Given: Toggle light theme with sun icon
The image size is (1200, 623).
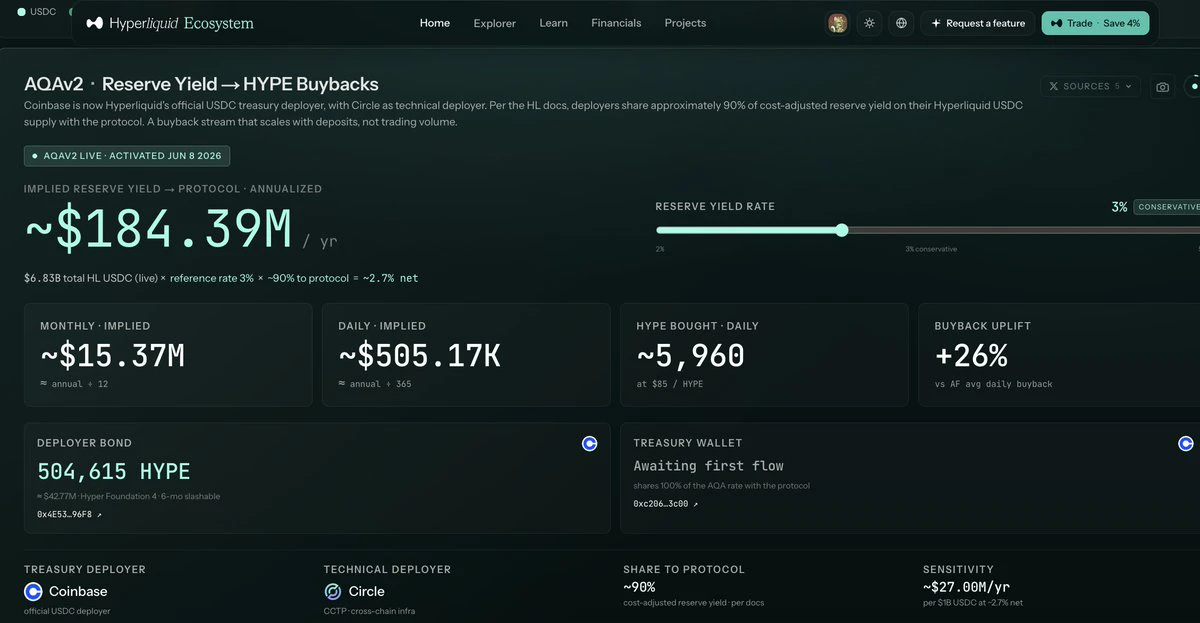Looking at the screenshot, I should click(x=870, y=23).
